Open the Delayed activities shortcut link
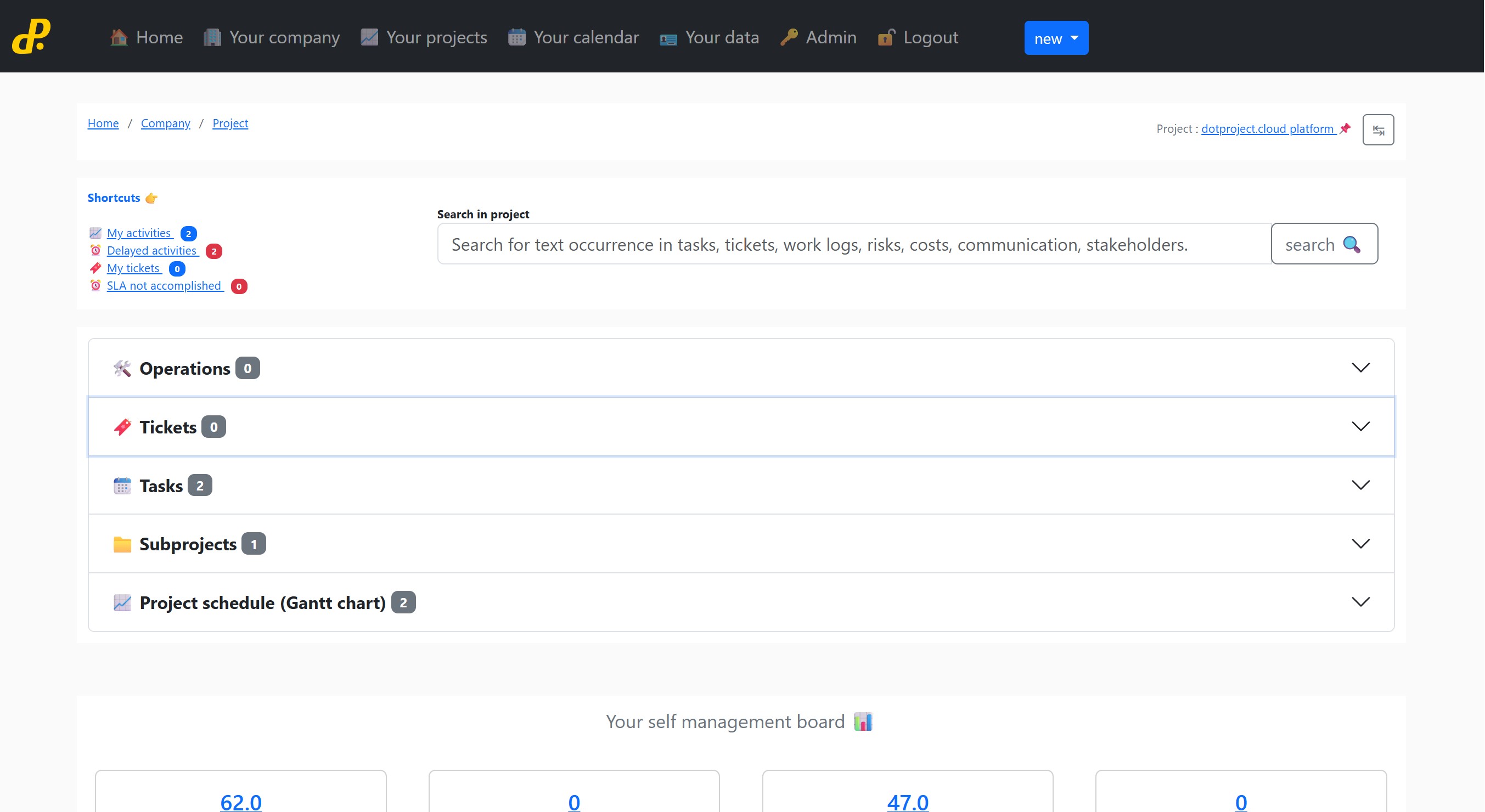Screen dimensions: 1485x812 tap(151, 250)
